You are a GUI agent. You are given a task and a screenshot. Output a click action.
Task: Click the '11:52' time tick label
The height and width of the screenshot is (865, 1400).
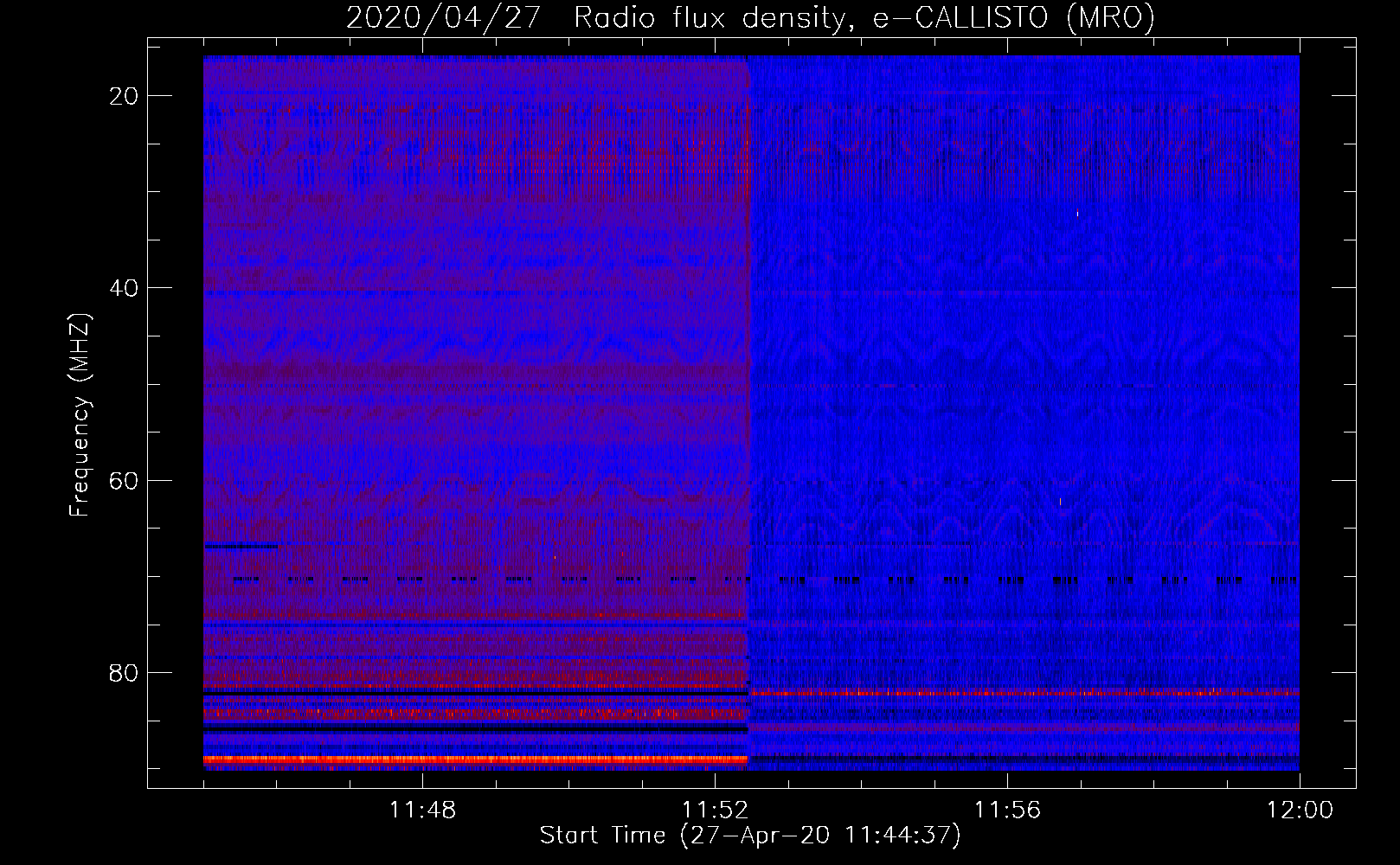715,811
